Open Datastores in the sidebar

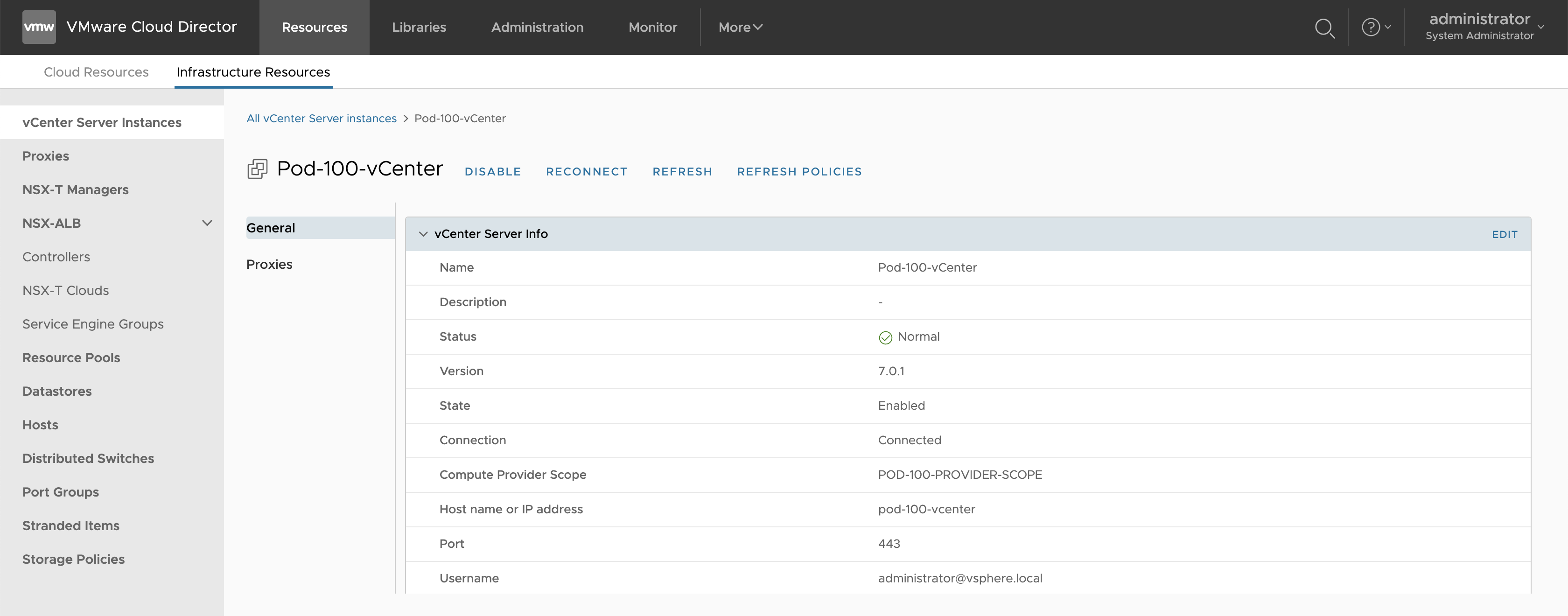57,392
